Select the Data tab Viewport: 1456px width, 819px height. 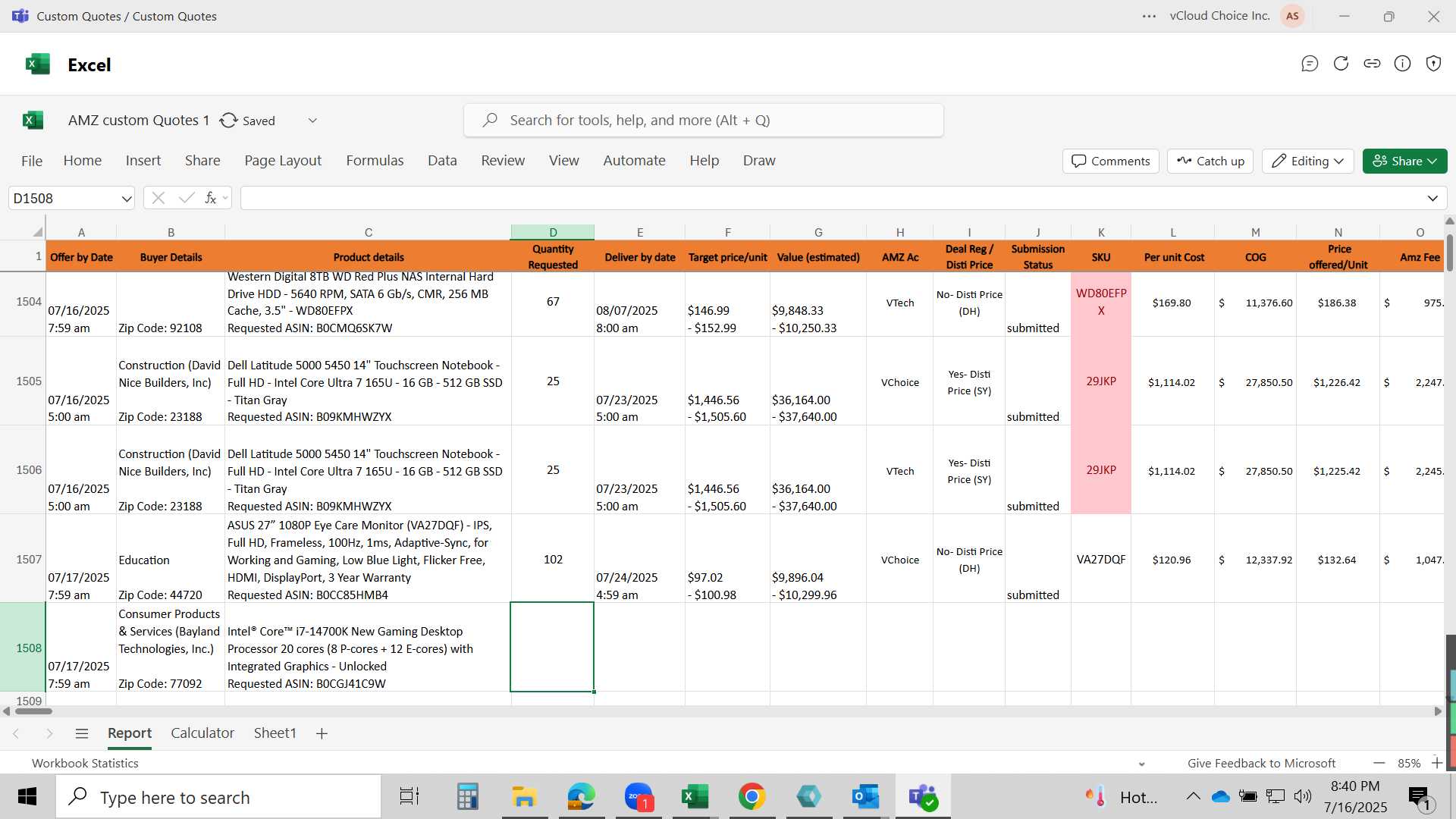[442, 161]
